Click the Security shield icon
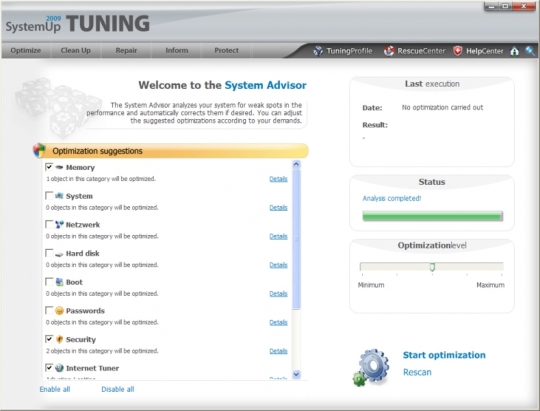The height and width of the screenshot is (411, 540). (59, 339)
